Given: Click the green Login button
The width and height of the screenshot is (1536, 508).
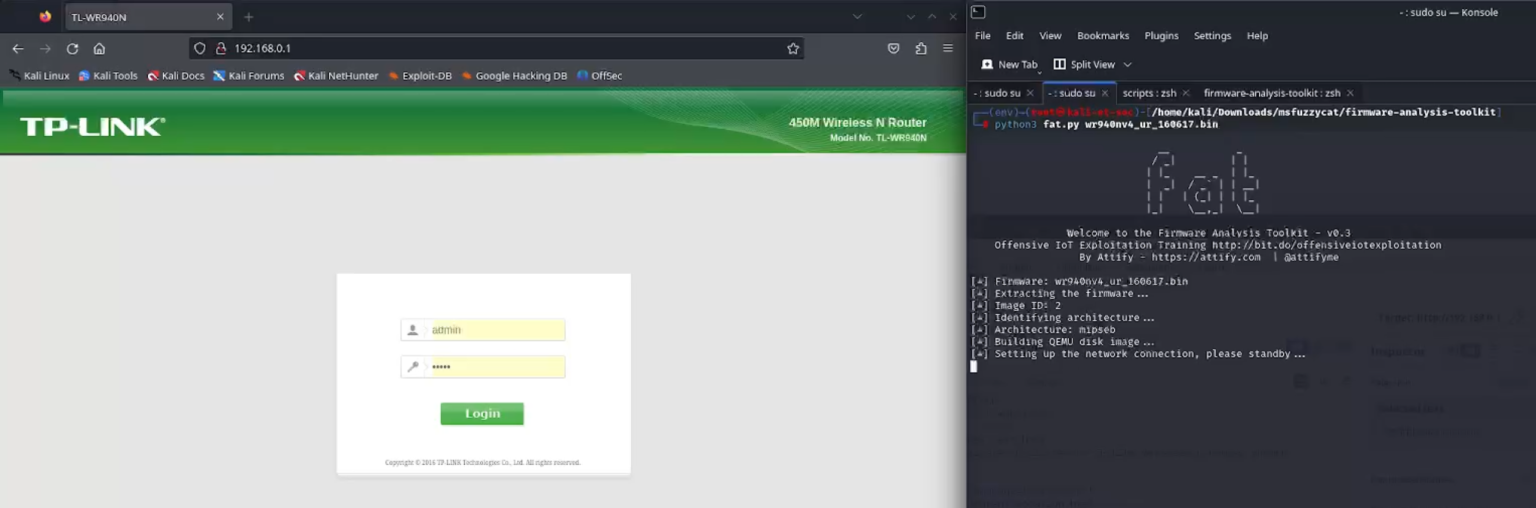Looking at the screenshot, I should coord(482,414).
